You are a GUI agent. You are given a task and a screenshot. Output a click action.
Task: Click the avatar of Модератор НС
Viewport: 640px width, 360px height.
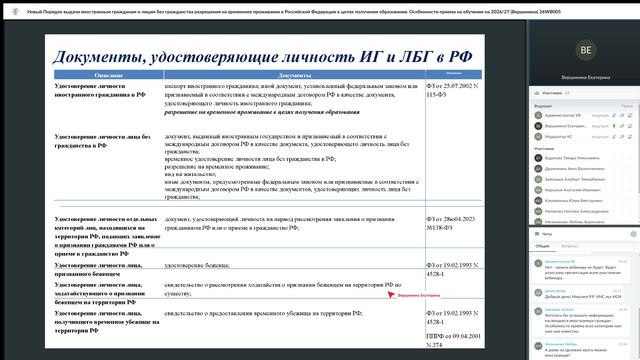[538, 137]
